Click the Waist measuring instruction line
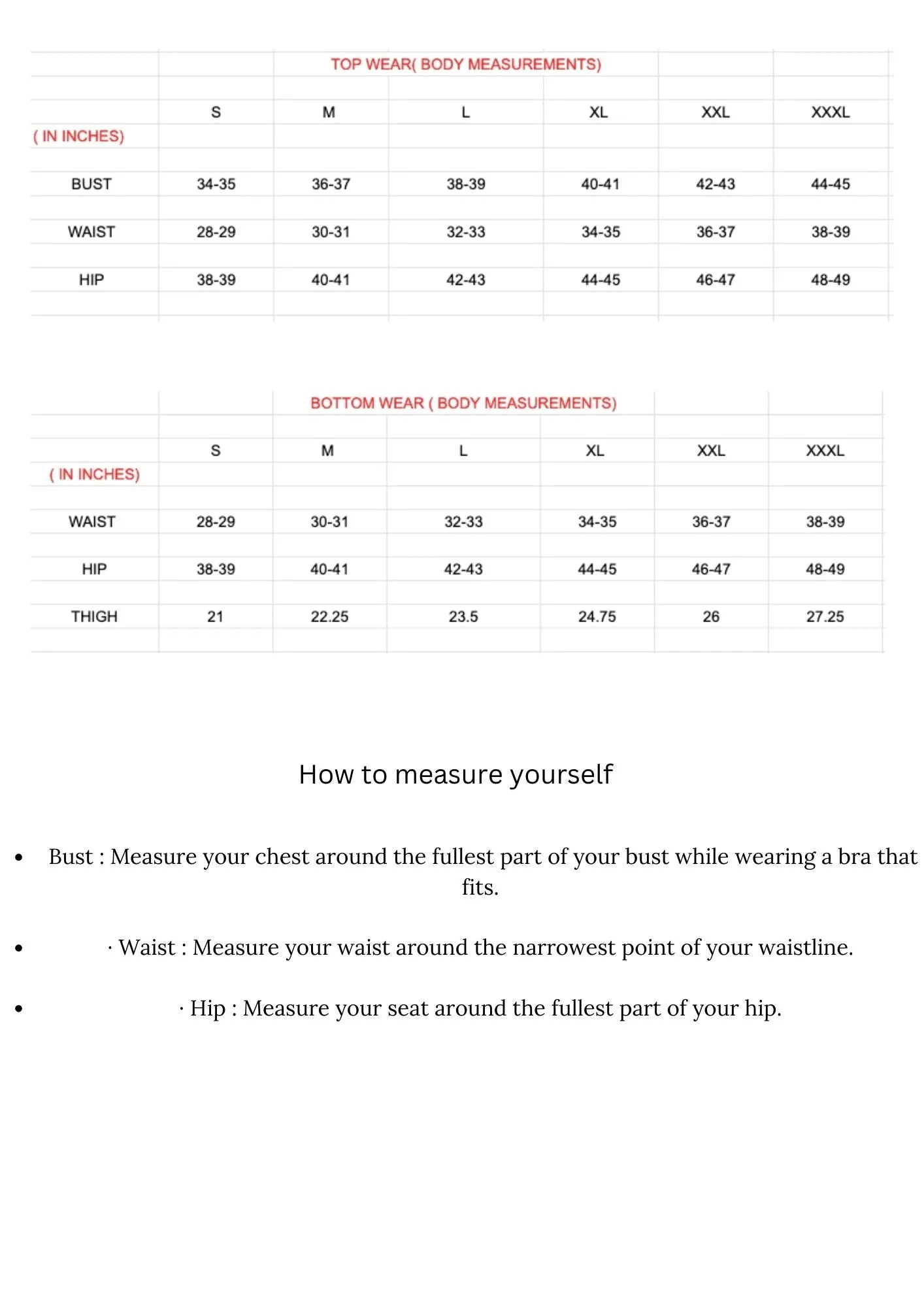924x1307 pixels. (x=481, y=947)
